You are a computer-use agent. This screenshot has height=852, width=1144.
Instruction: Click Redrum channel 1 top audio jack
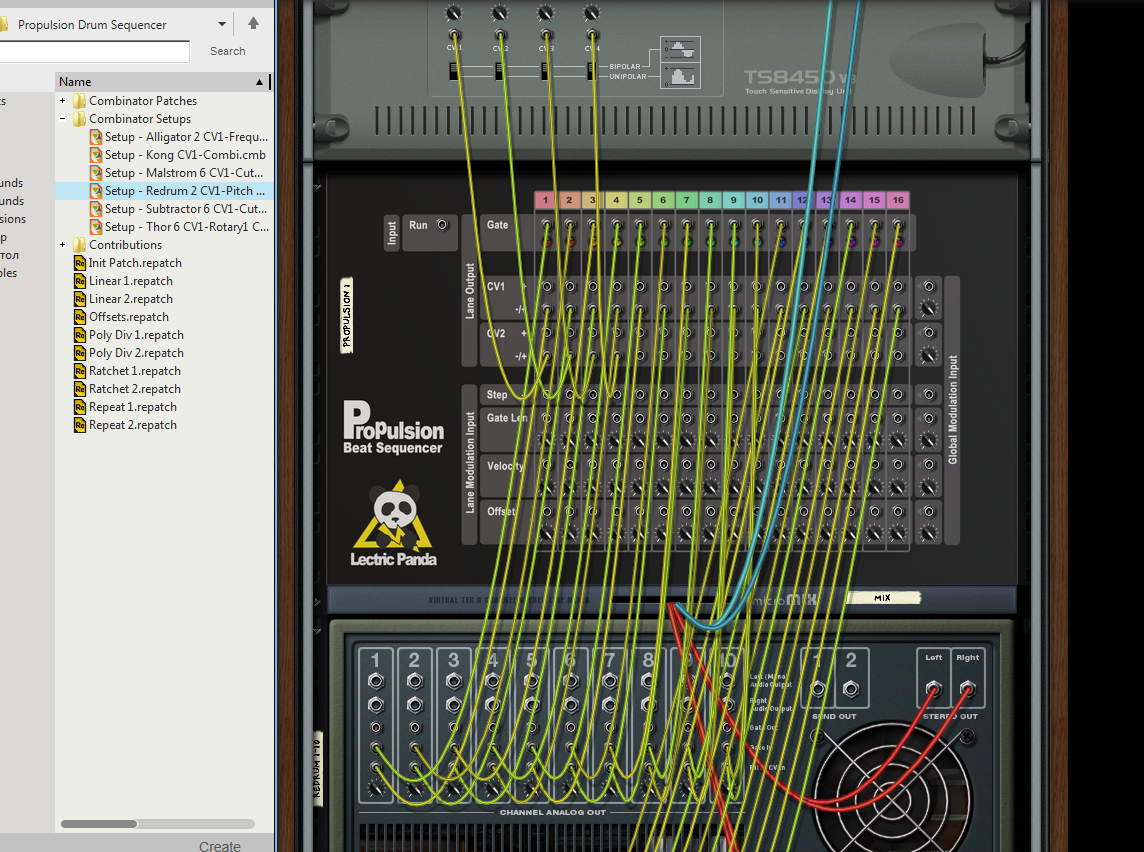click(376, 681)
